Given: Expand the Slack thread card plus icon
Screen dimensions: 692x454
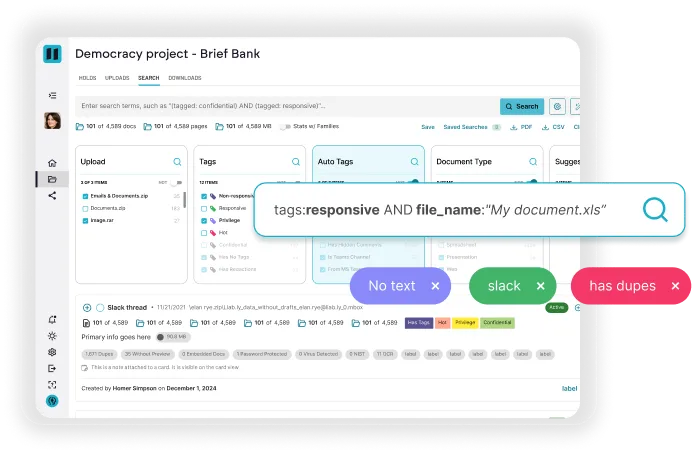Looking at the screenshot, I should 87,308.
